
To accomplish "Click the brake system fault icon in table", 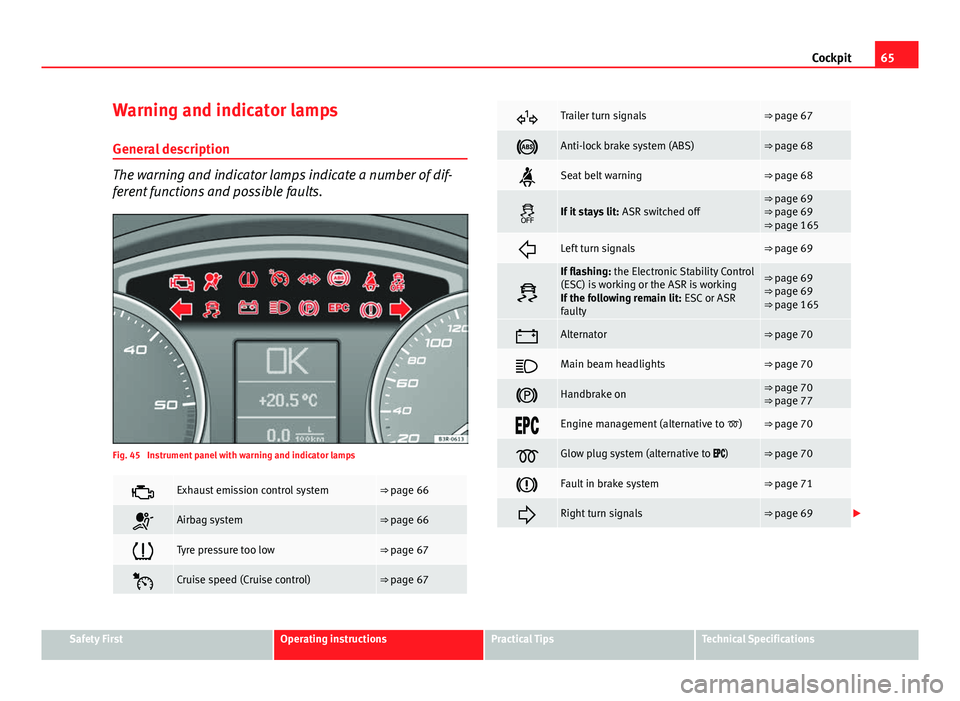I will tap(527, 485).
